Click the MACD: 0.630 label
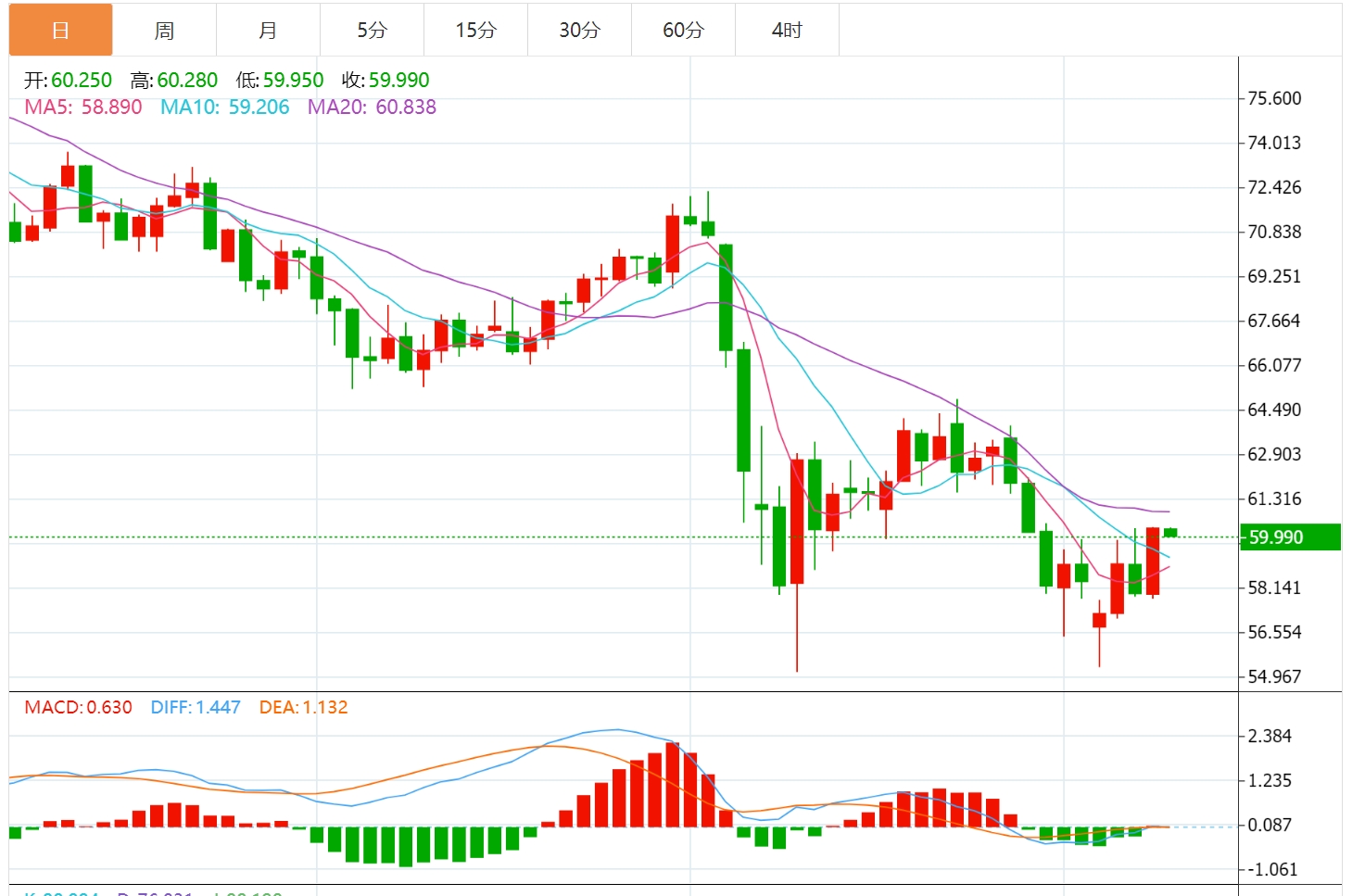Viewport: 1365px width, 896px height. (78, 708)
